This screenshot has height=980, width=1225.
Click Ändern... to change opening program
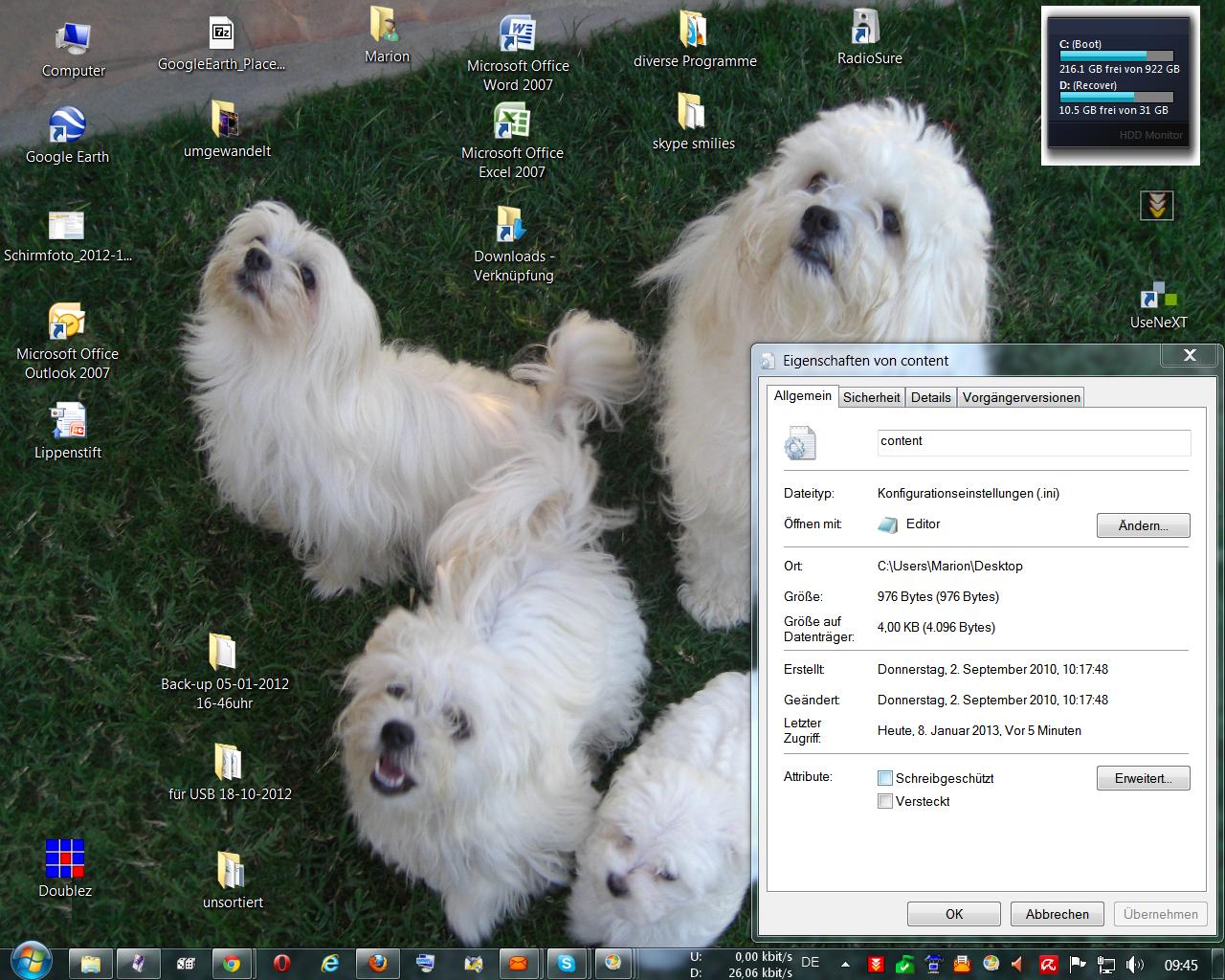(1143, 525)
